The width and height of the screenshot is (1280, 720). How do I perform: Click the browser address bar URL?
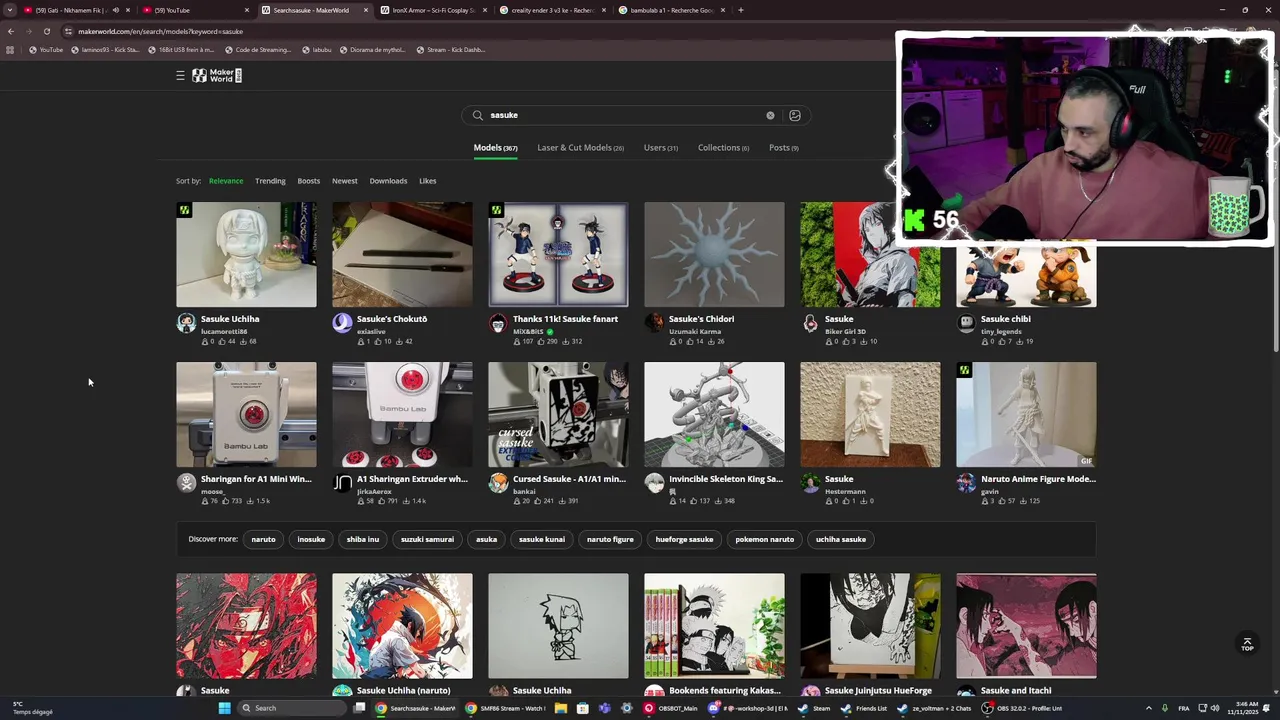[x=160, y=31]
